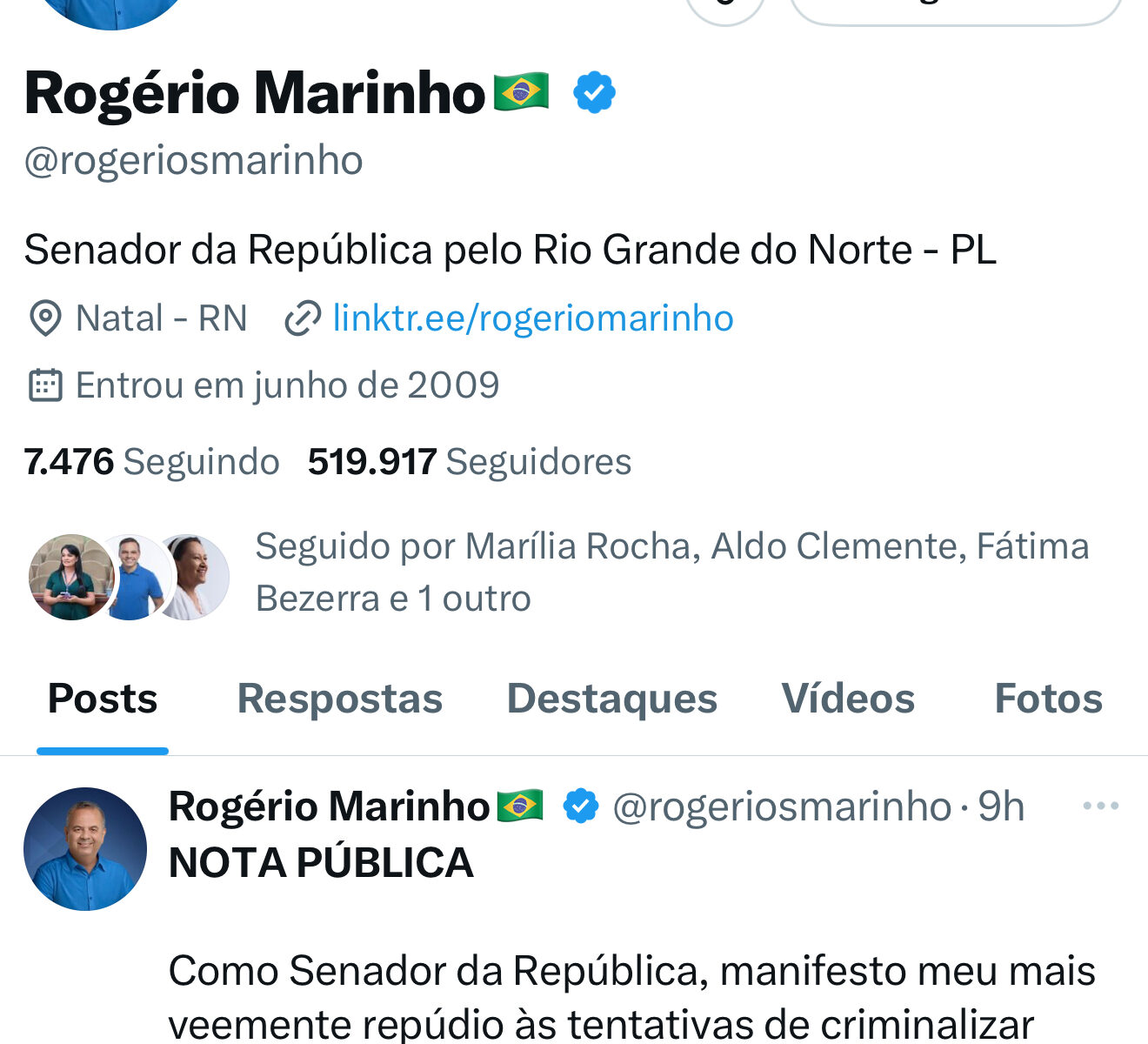Open the linktr.ee/rogeriomarinho link
The image size is (1148, 1044).
532,318
